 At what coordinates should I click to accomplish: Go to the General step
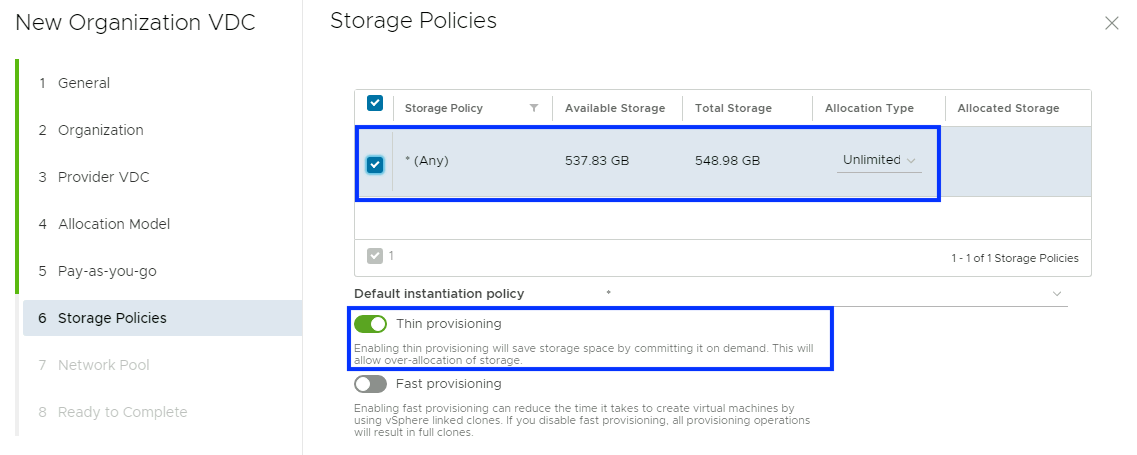84,83
